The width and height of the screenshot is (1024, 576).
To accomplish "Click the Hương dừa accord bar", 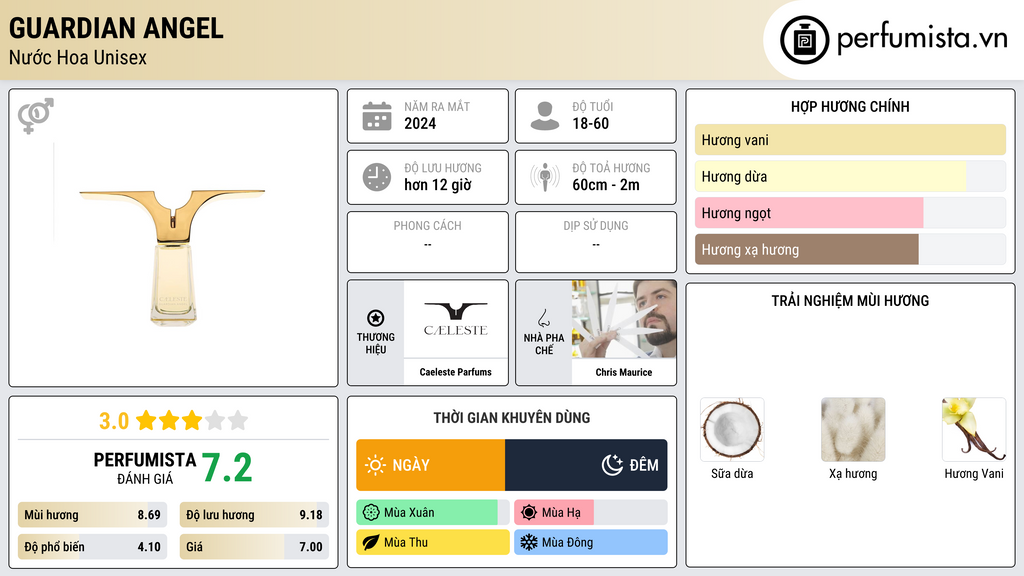I will (x=850, y=176).
